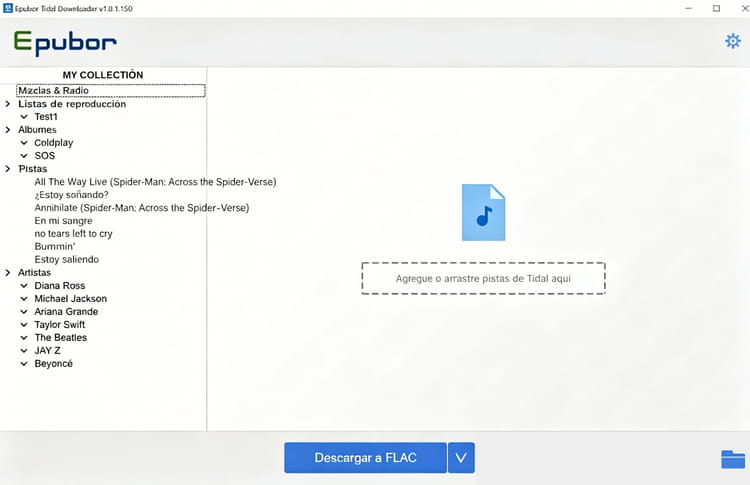750x485 pixels.
Task: Select the Pistas label
Action: 33,168
